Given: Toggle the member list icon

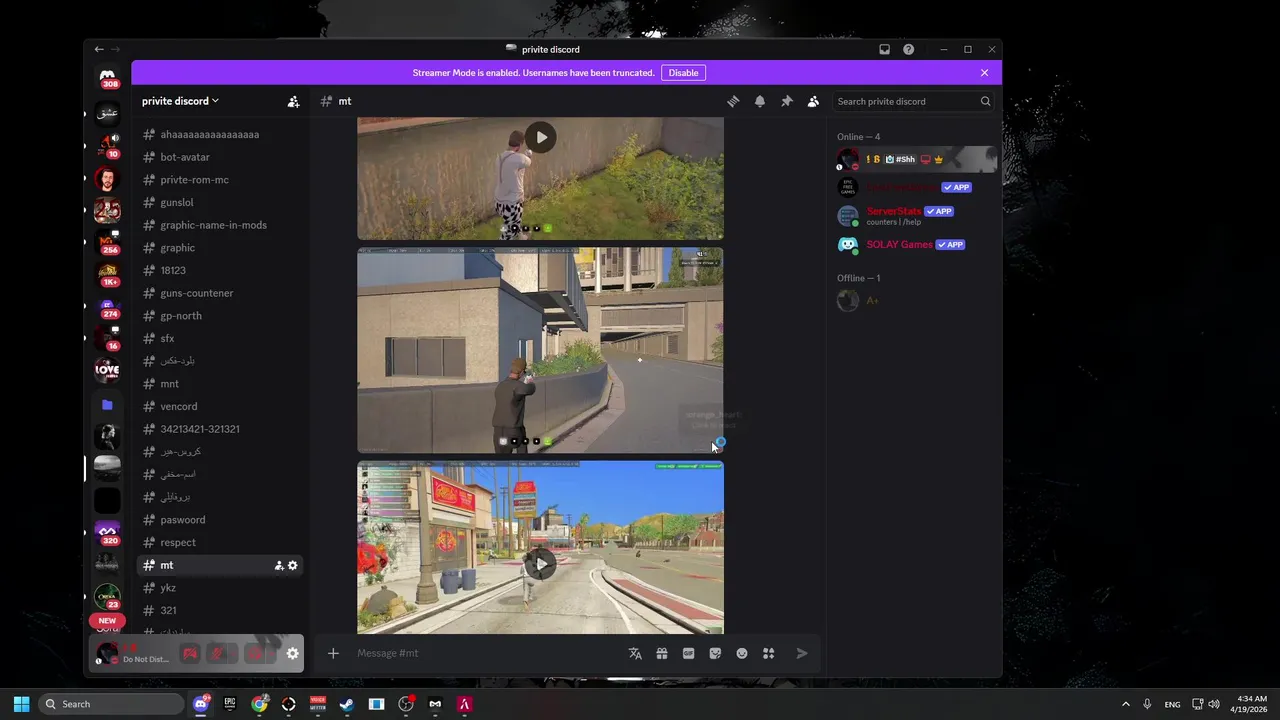Looking at the screenshot, I should [x=813, y=101].
